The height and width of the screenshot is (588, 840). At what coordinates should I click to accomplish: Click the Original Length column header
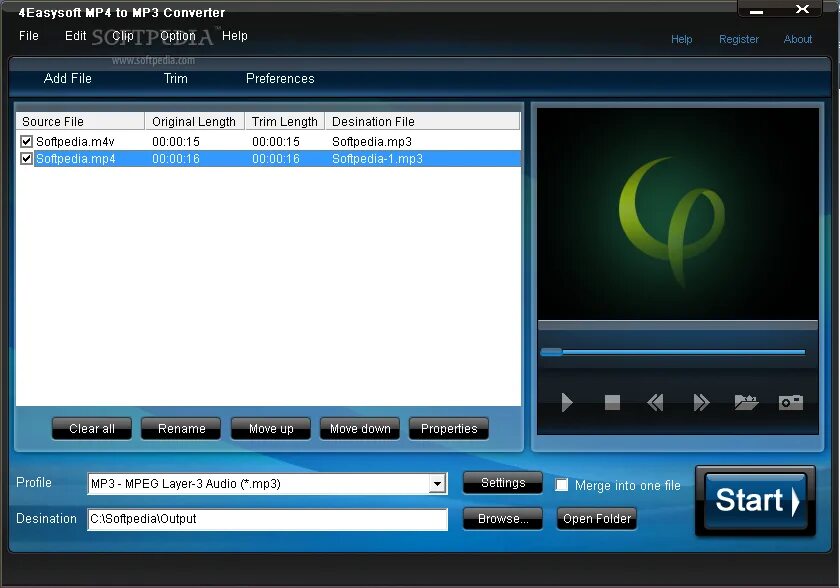point(195,121)
